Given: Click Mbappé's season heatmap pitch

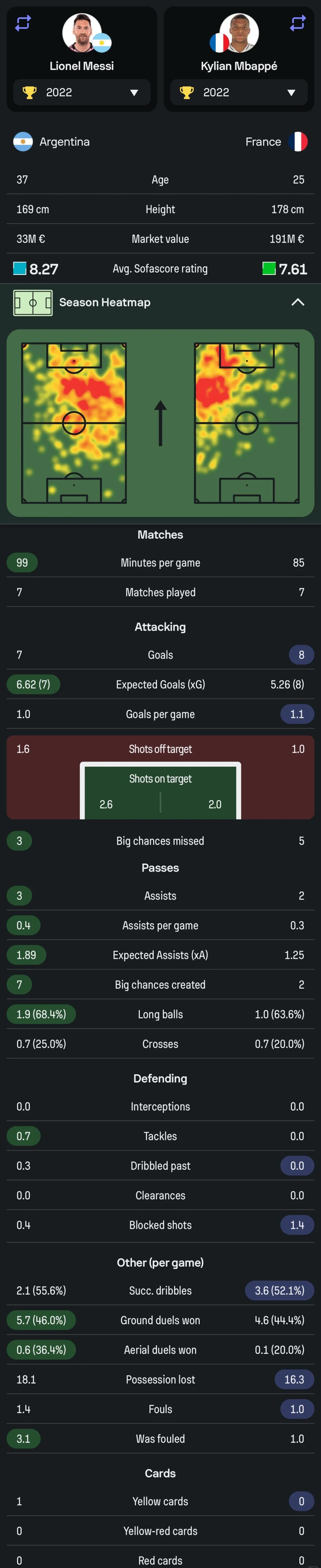Looking at the screenshot, I should (247, 422).
